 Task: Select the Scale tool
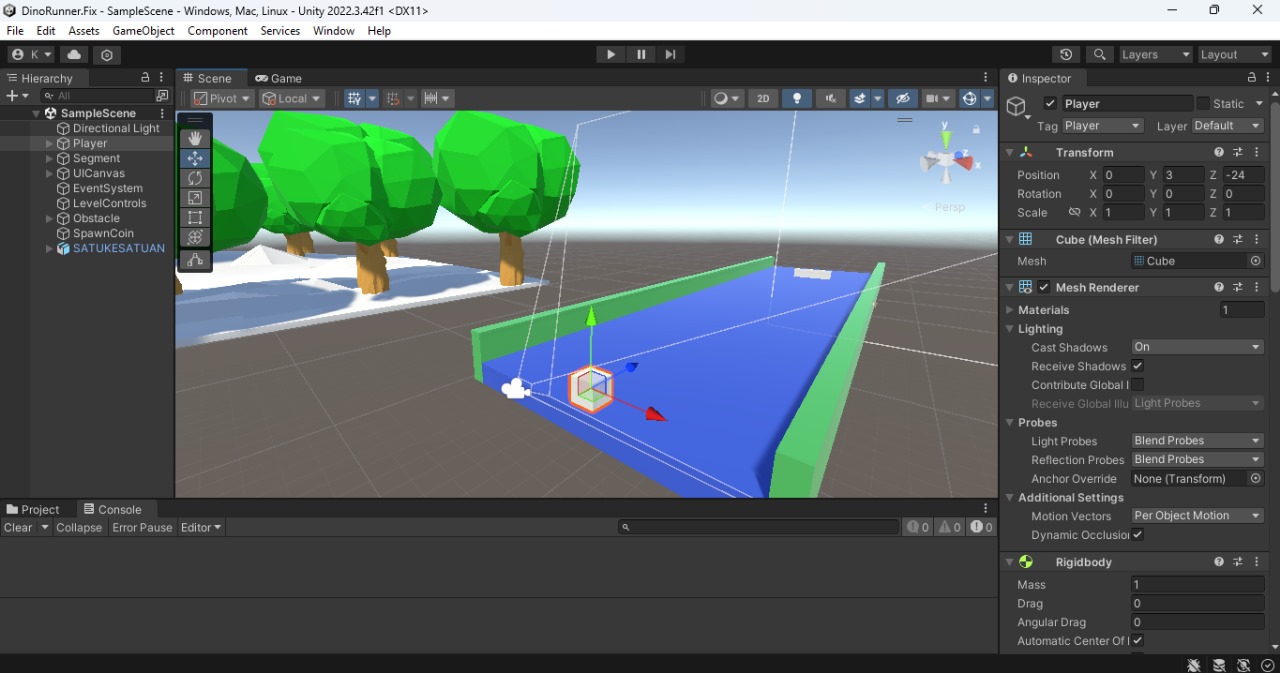pyautogui.click(x=195, y=198)
